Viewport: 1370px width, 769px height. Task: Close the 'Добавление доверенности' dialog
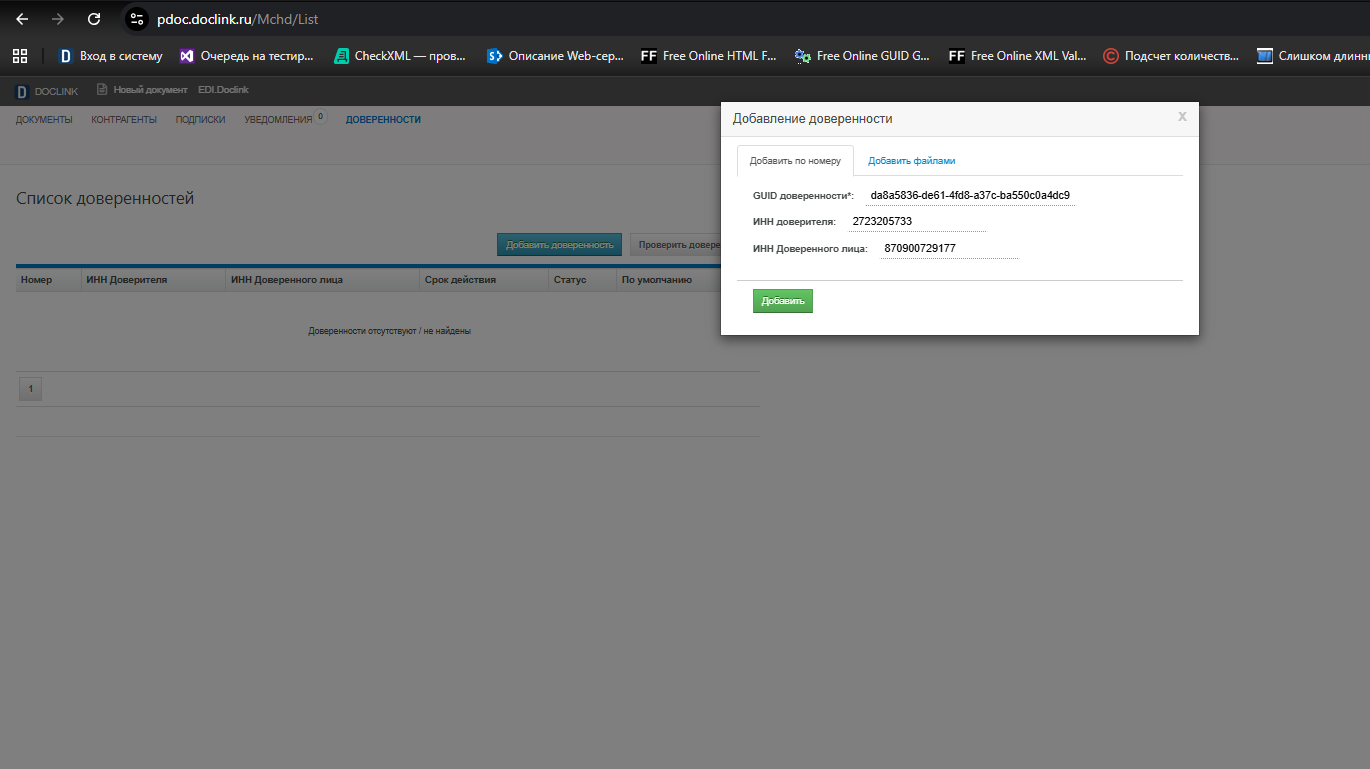[1182, 117]
